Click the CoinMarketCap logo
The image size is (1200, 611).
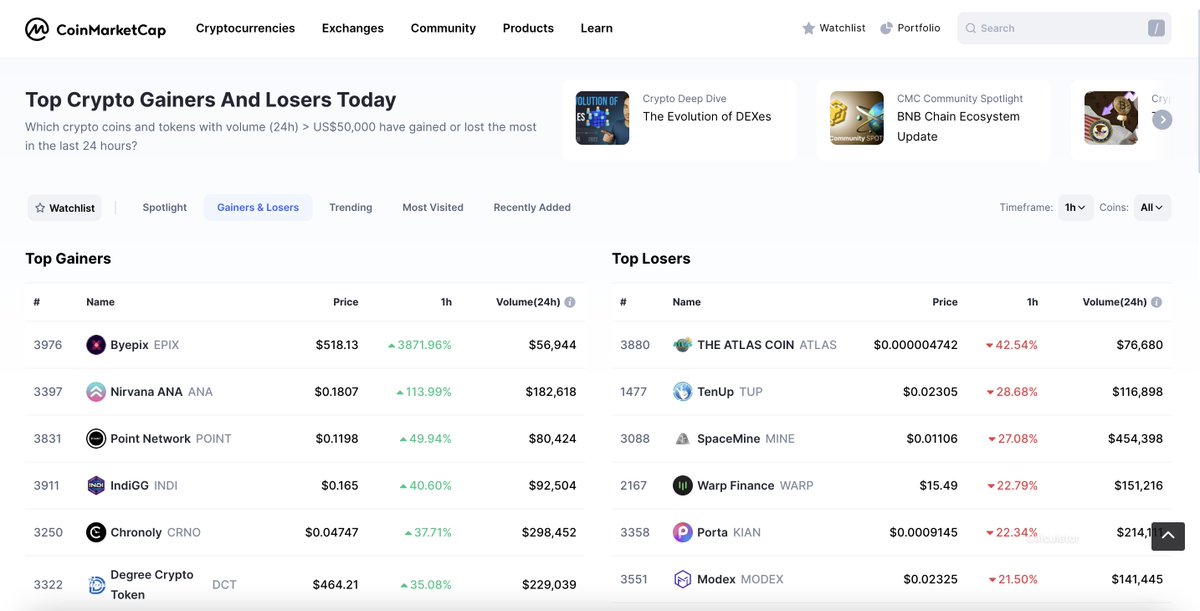tap(96, 29)
